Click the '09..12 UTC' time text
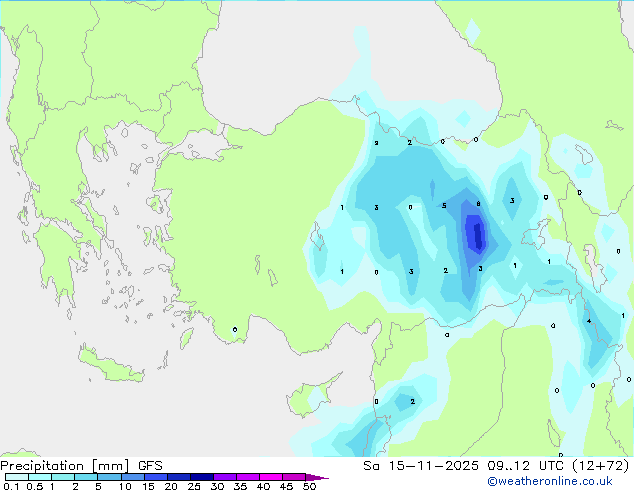 525,466
